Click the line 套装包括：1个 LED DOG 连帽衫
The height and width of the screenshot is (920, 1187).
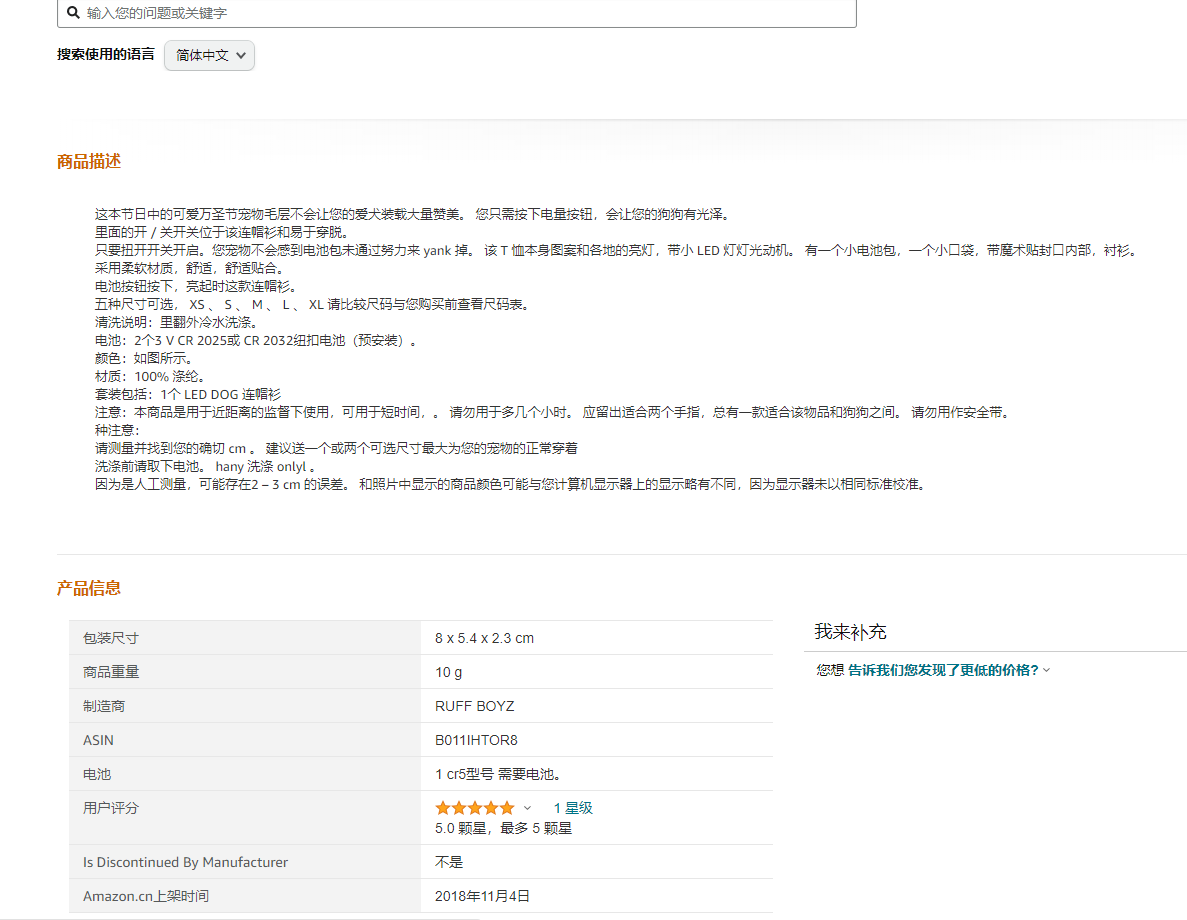click(188, 395)
